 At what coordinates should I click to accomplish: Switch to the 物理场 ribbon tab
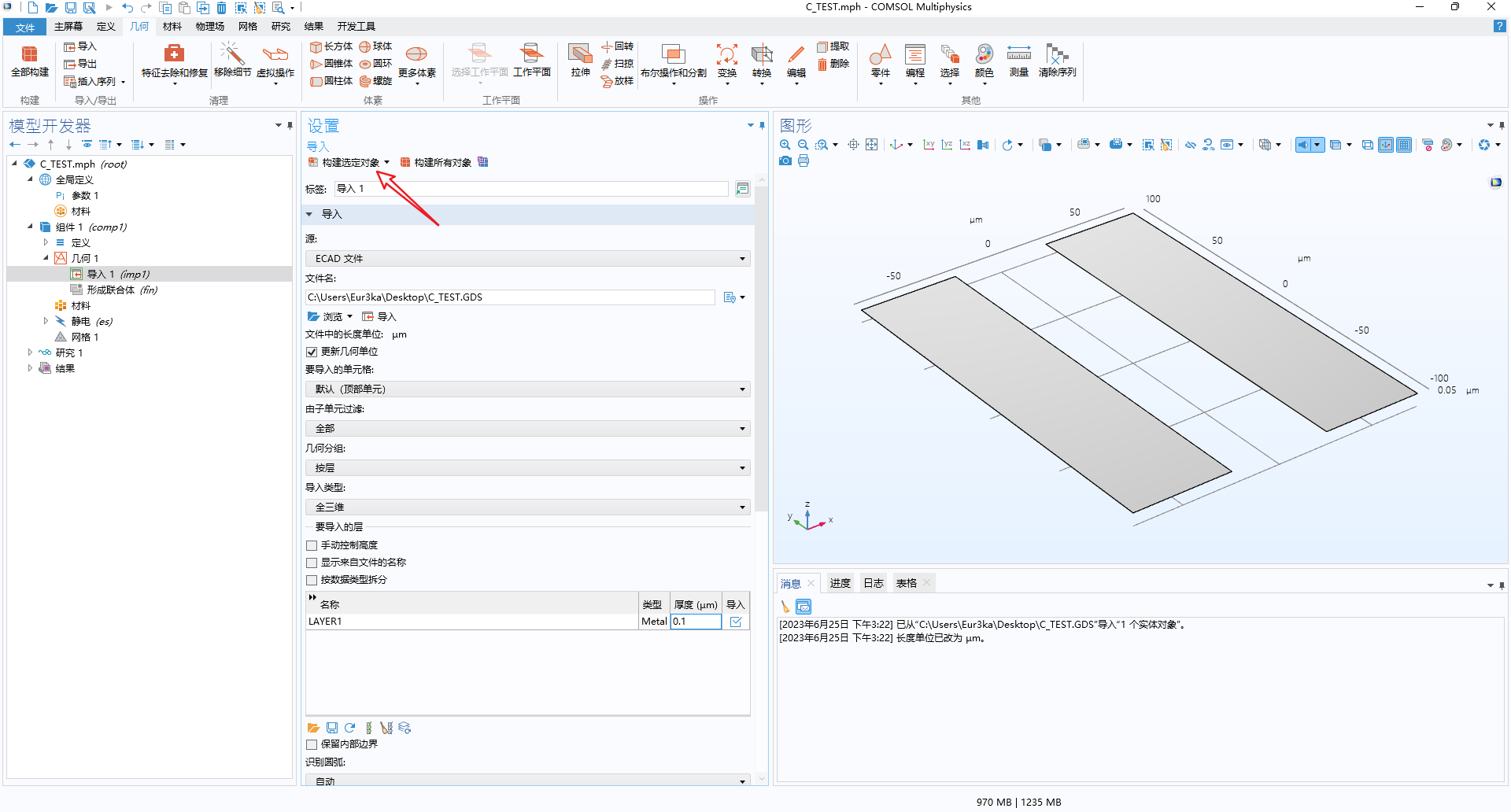pyautogui.click(x=209, y=27)
